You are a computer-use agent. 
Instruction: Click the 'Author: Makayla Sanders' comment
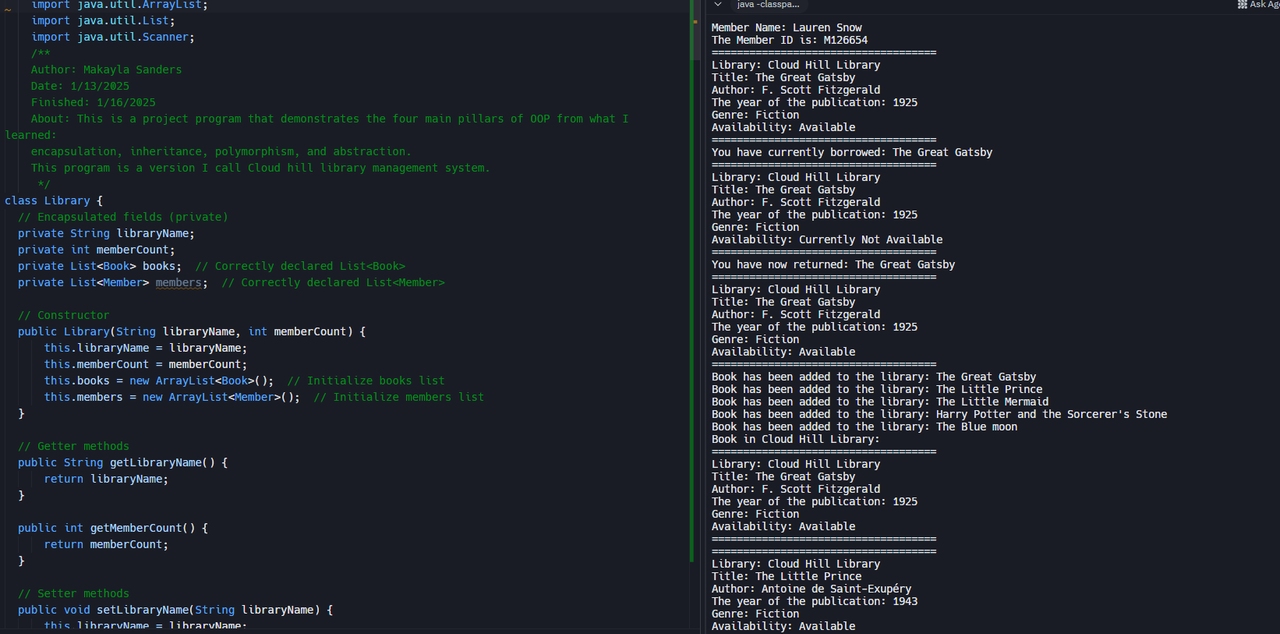click(x=106, y=70)
